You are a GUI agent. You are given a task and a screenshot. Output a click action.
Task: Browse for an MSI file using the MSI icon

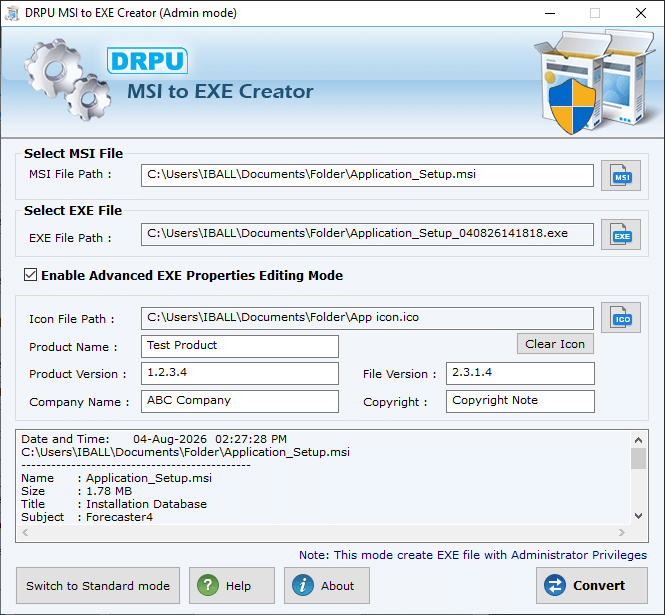pos(620,176)
